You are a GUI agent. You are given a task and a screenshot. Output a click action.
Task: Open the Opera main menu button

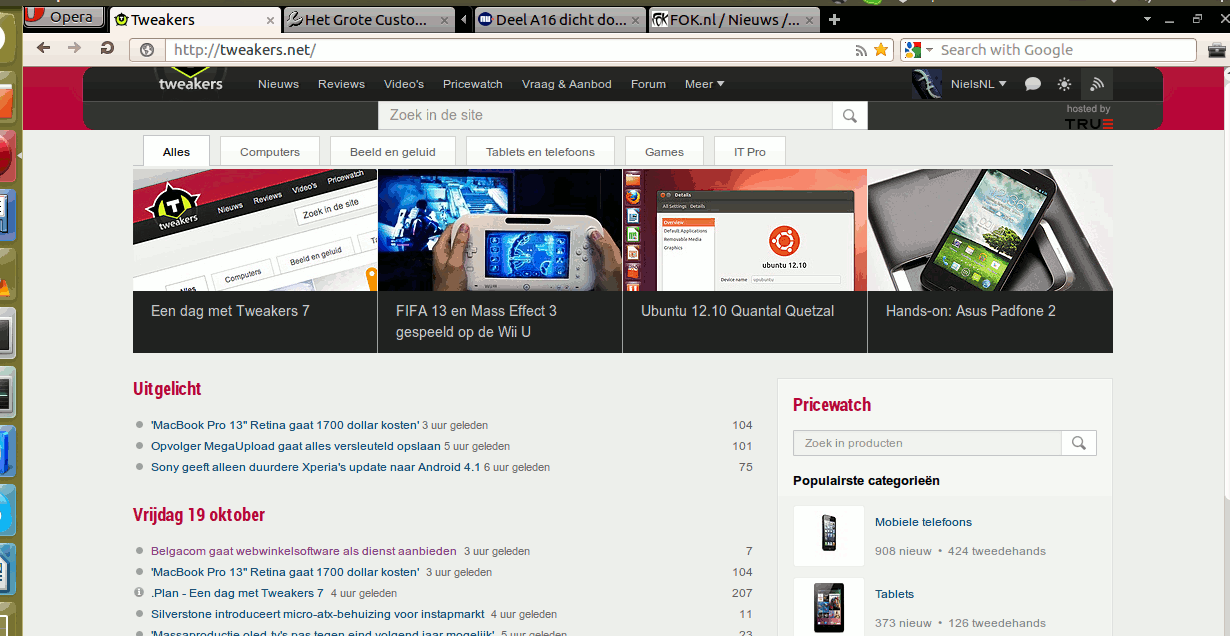point(62,17)
